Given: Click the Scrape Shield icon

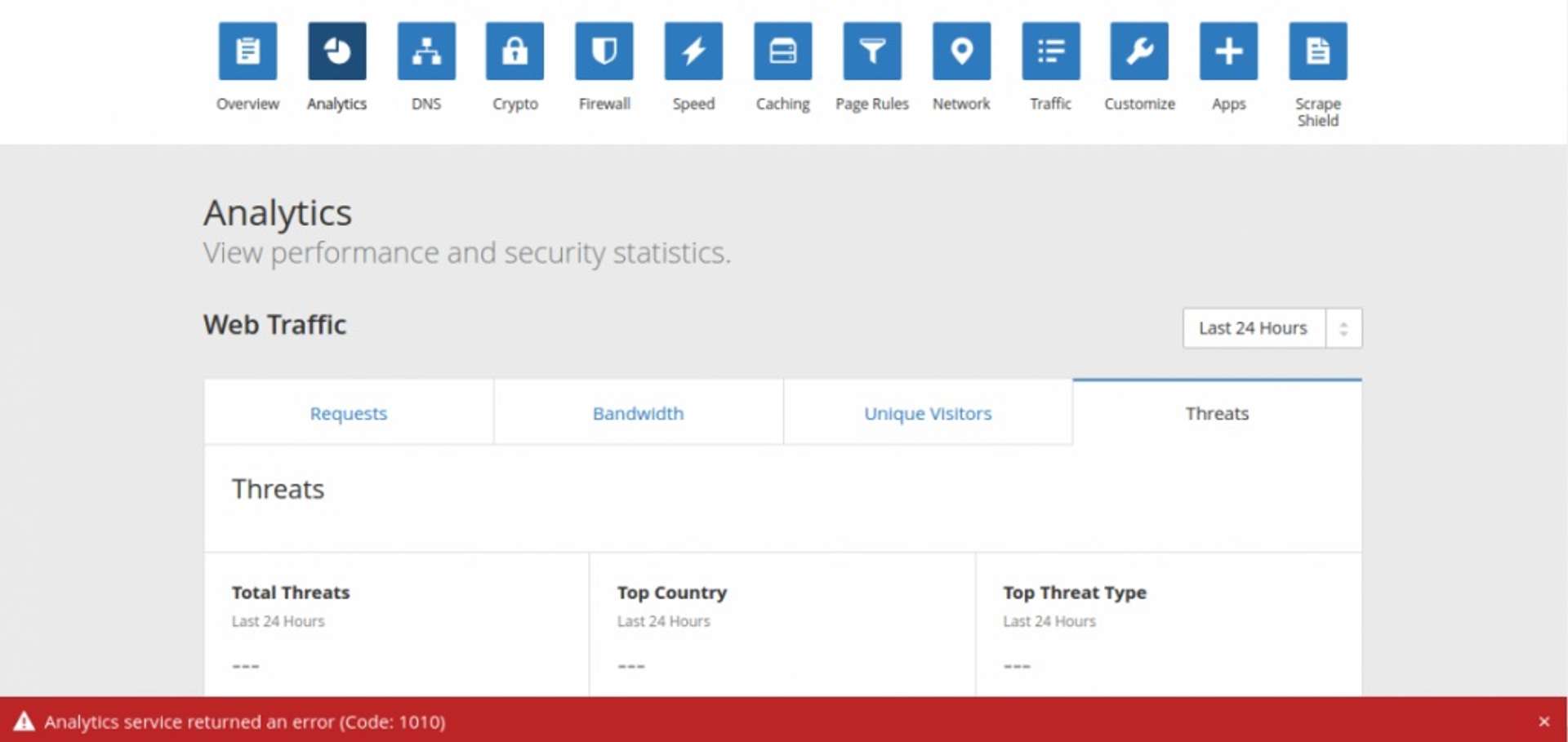Looking at the screenshot, I should (1317, 51).
